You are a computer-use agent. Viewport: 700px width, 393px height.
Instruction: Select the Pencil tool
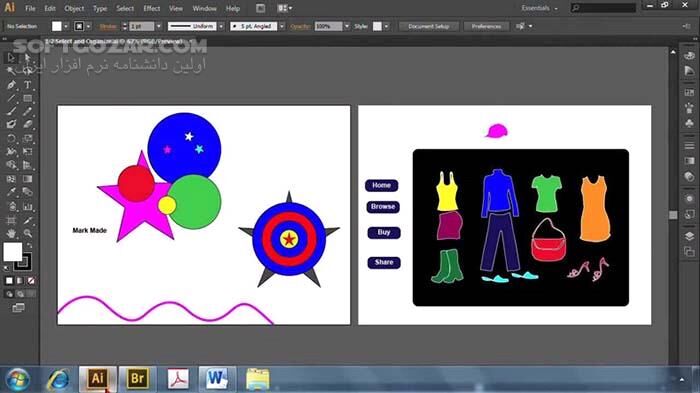tap(28, 111)
